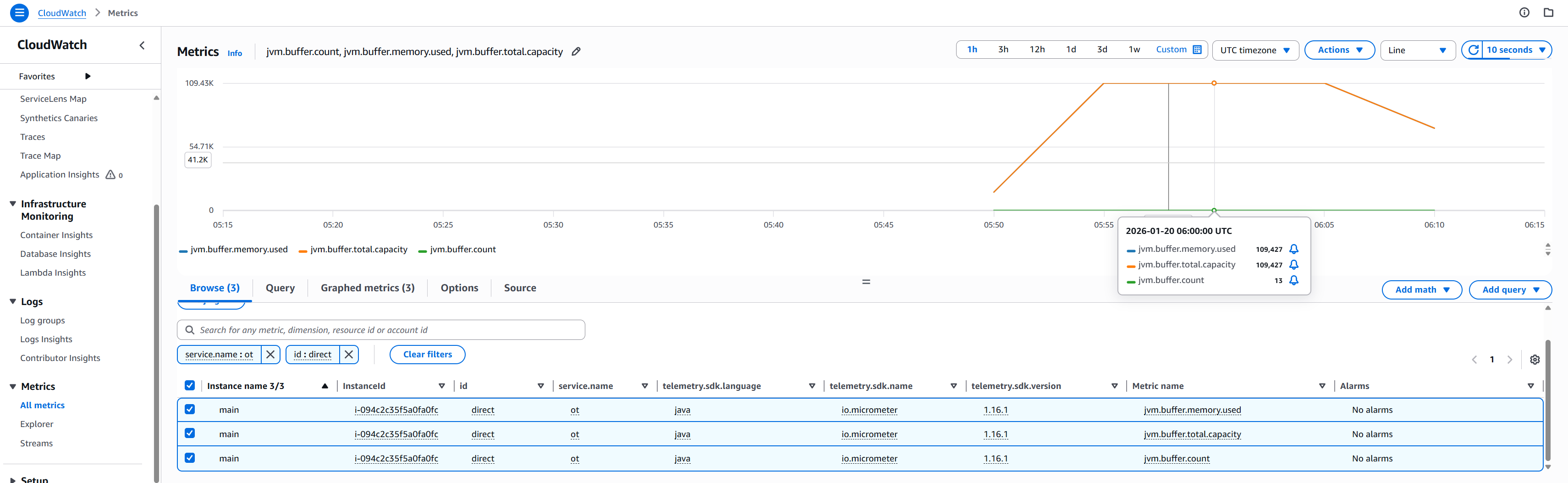Viewport: 1568px width, 483px height.
Task: Open the Actions dropdown
Action: coord(1339,50)
